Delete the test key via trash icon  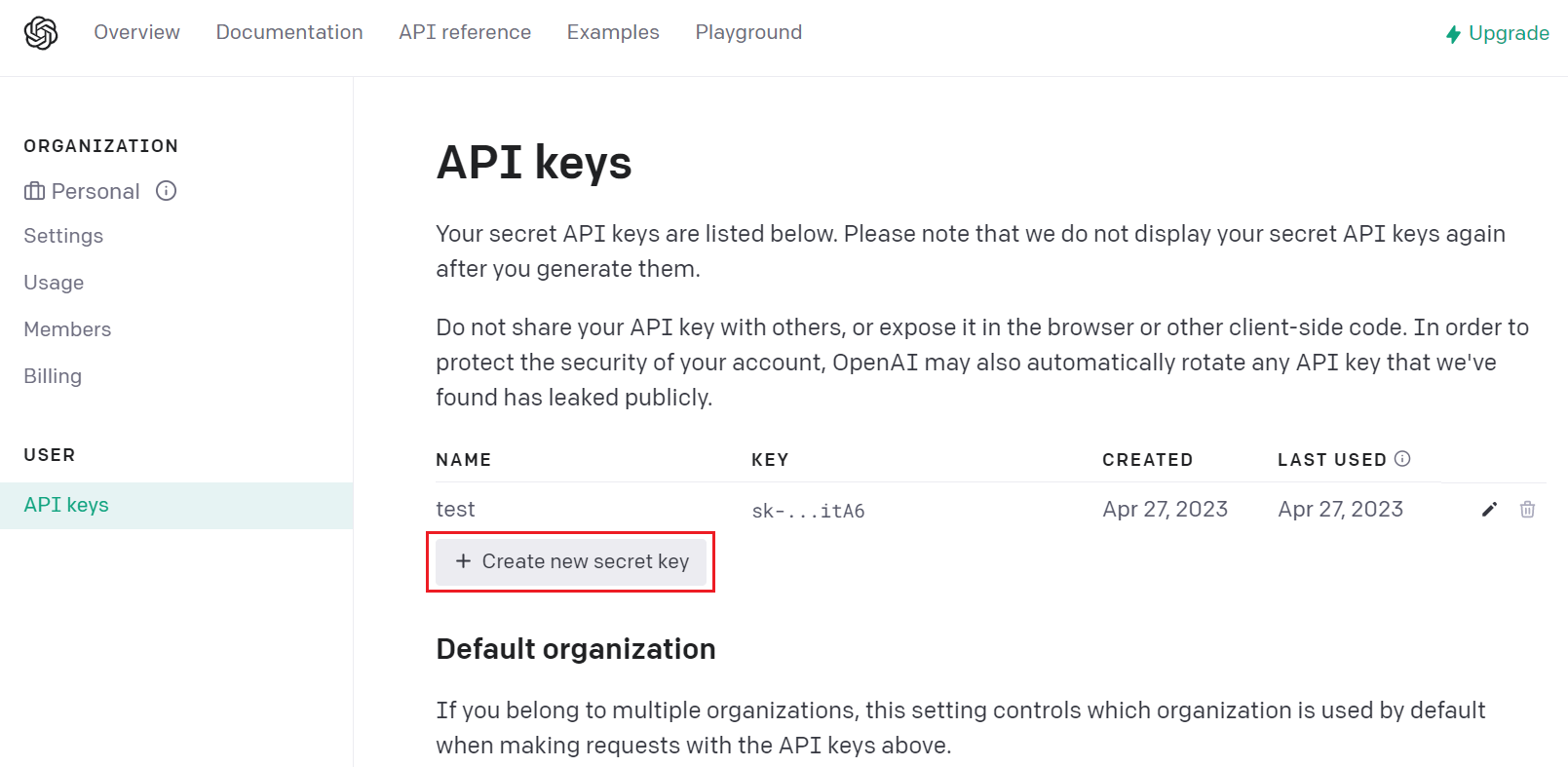(1527, 510)
